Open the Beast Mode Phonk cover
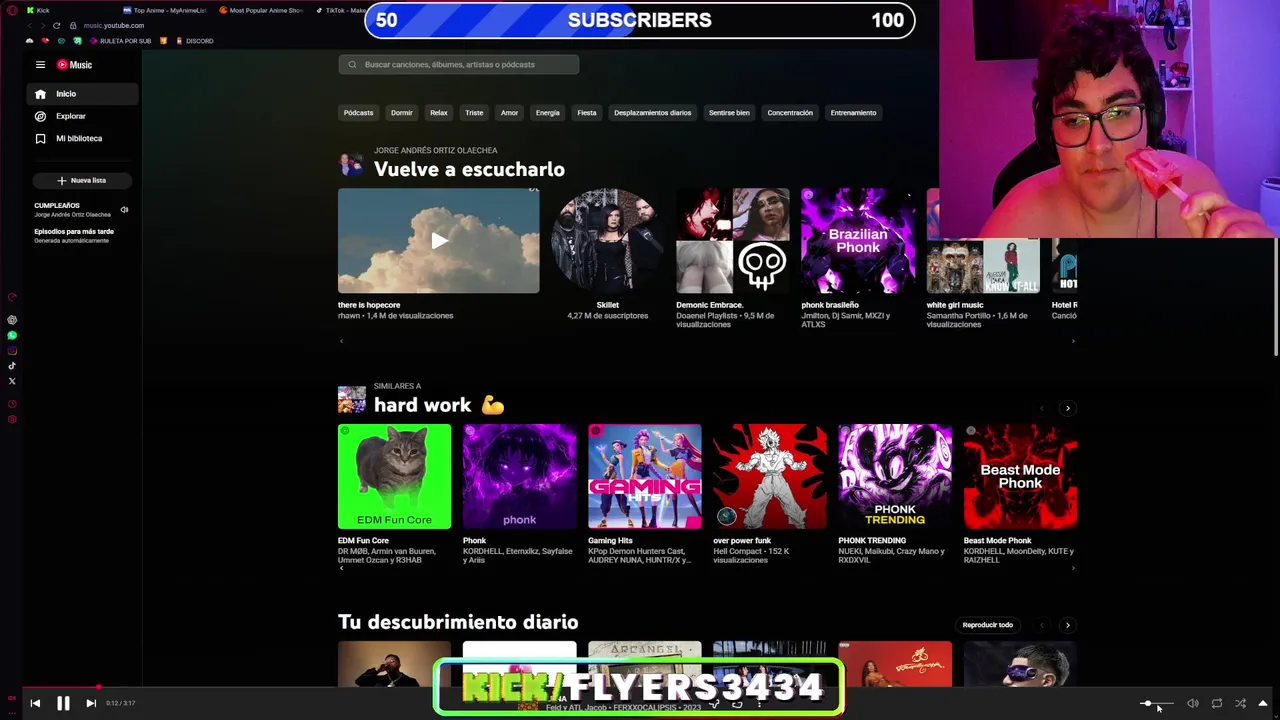This screenshot has height=720, width=1280. [x=1020, y=477]
